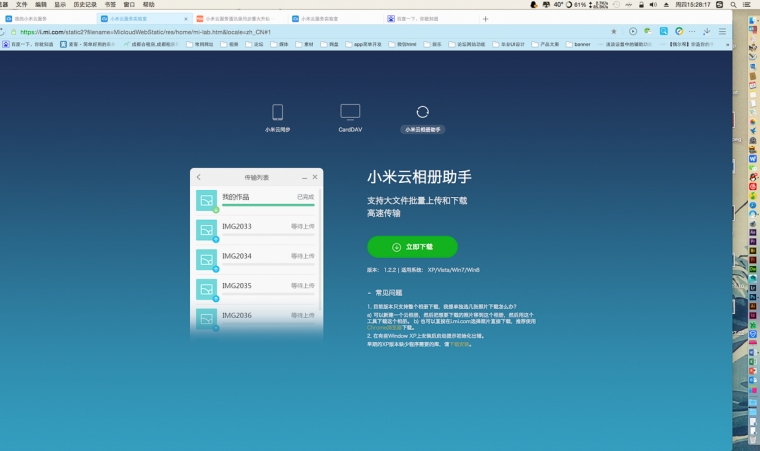Select the 小米云相册助手 sync icon
Image resolution: width=760 pixels, height=451 pixels.
(x=423, y=112)
